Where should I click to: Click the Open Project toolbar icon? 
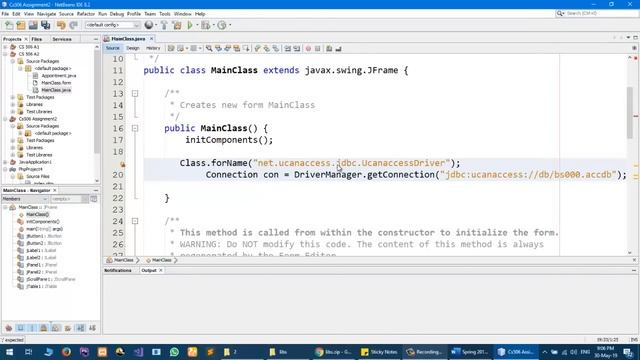click(x=33, y=25)
